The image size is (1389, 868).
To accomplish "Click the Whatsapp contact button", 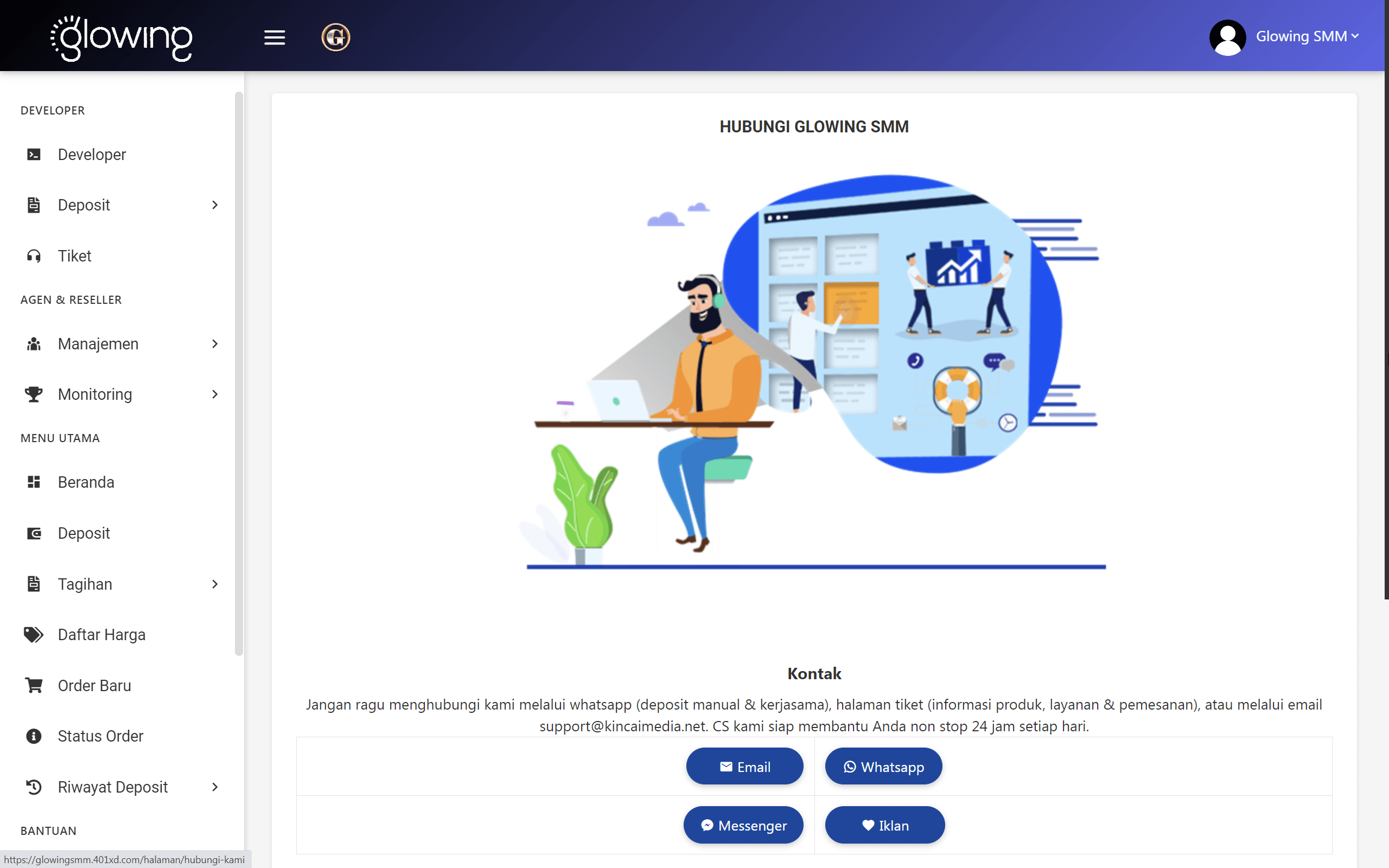I will point(882,766).
